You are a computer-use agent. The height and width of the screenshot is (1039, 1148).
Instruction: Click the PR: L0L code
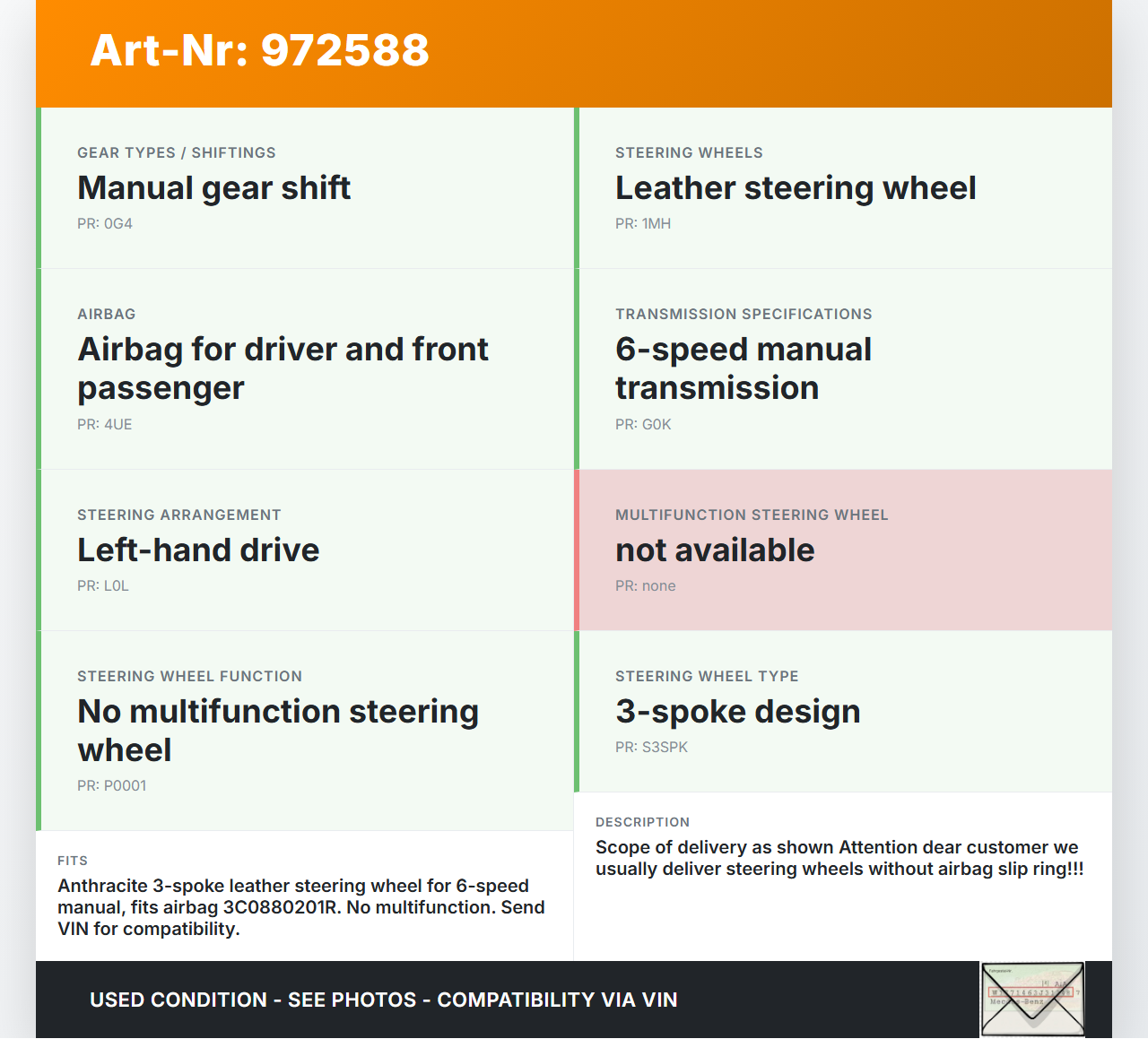[103, 586]
